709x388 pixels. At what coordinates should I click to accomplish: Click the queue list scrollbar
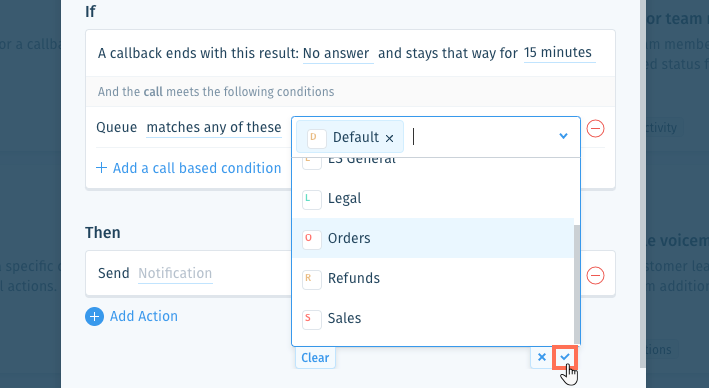pos(577,285)
